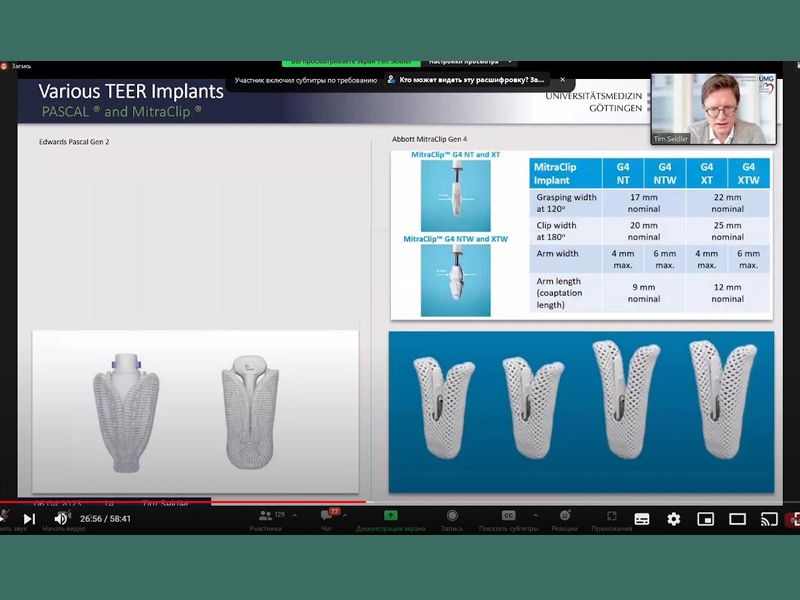800x600 pixels.
Task: Open the video player settings gear
Action: [x=674, y=519]
